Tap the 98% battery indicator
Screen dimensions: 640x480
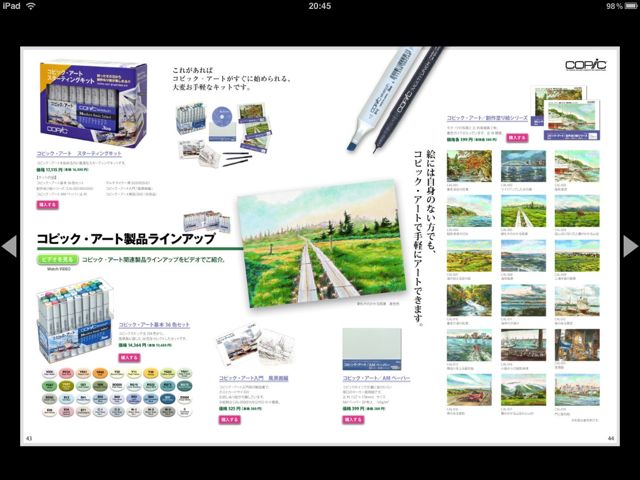click(x=621, y=6)
